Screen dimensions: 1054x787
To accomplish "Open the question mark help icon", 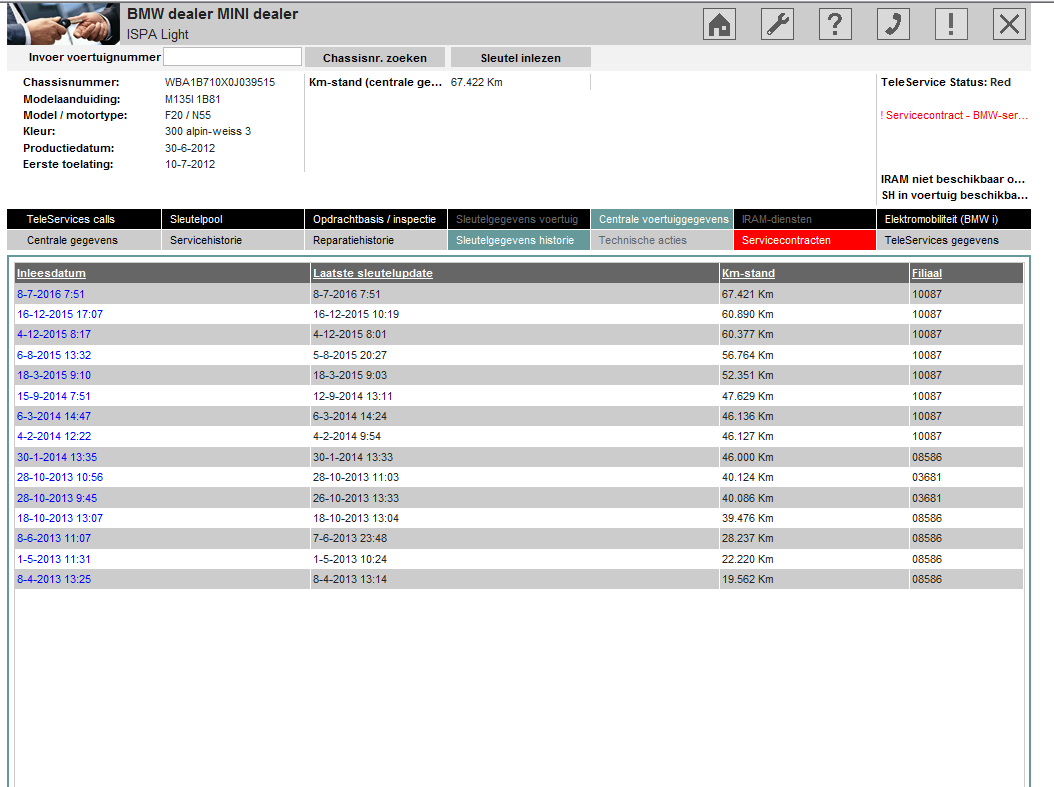I will click(835, 24).
